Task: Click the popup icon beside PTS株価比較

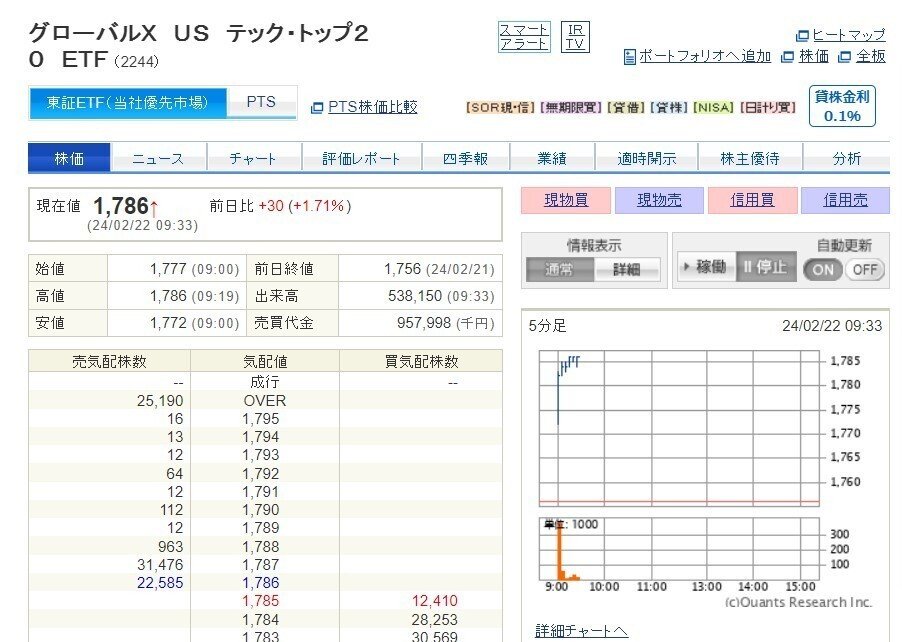Action: click(316, 108)
